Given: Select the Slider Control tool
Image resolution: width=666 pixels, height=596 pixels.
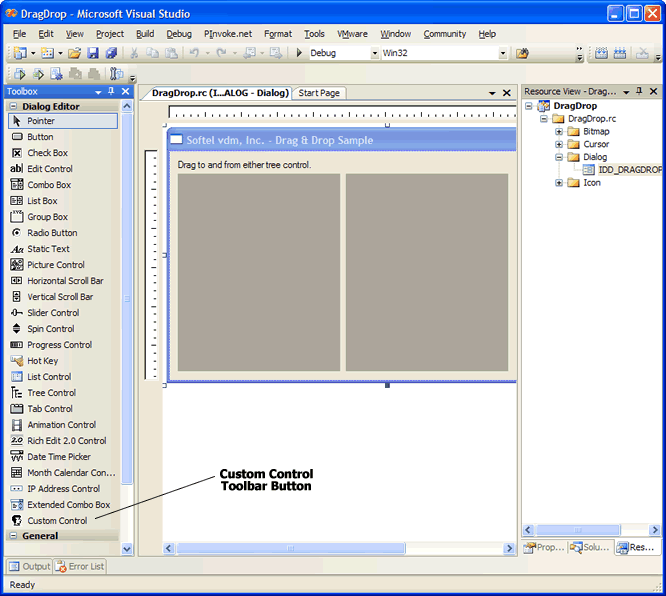Looking at the screenshot, I should [x=52, y=313].
